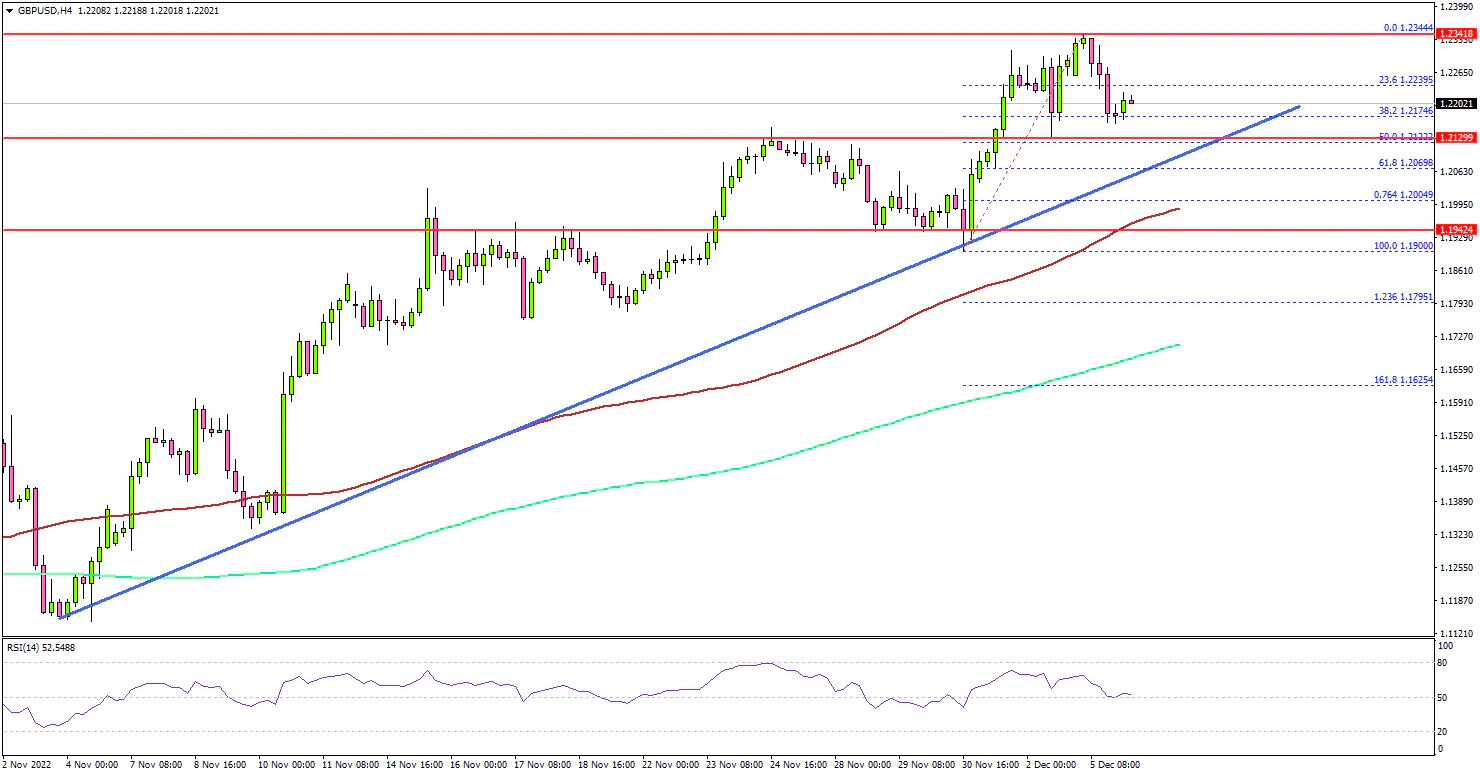The width and height of the screenshot is (1480, 776).
Task: Click the red 1.19424 support price tag
Action: tap(1455, 229)
